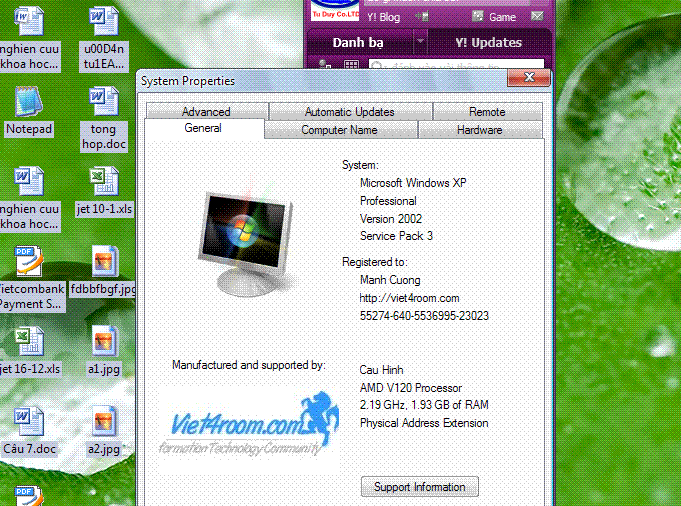The image size is (681, 506).
Task: Click the Windows monitor image in System Properties
Action: [x=247, y=244]
